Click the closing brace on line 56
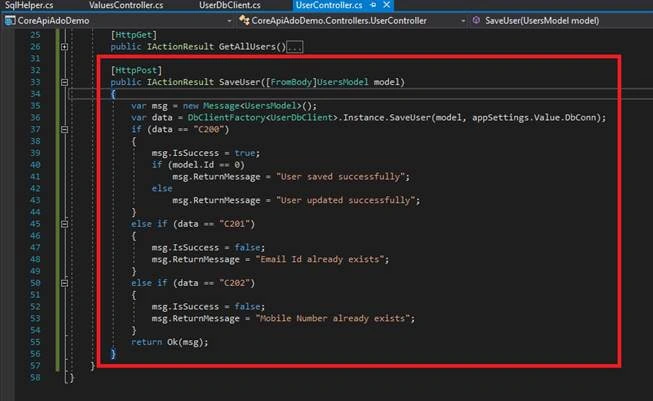The width and height of the screenshot is (653, 401). coord(113,354)
